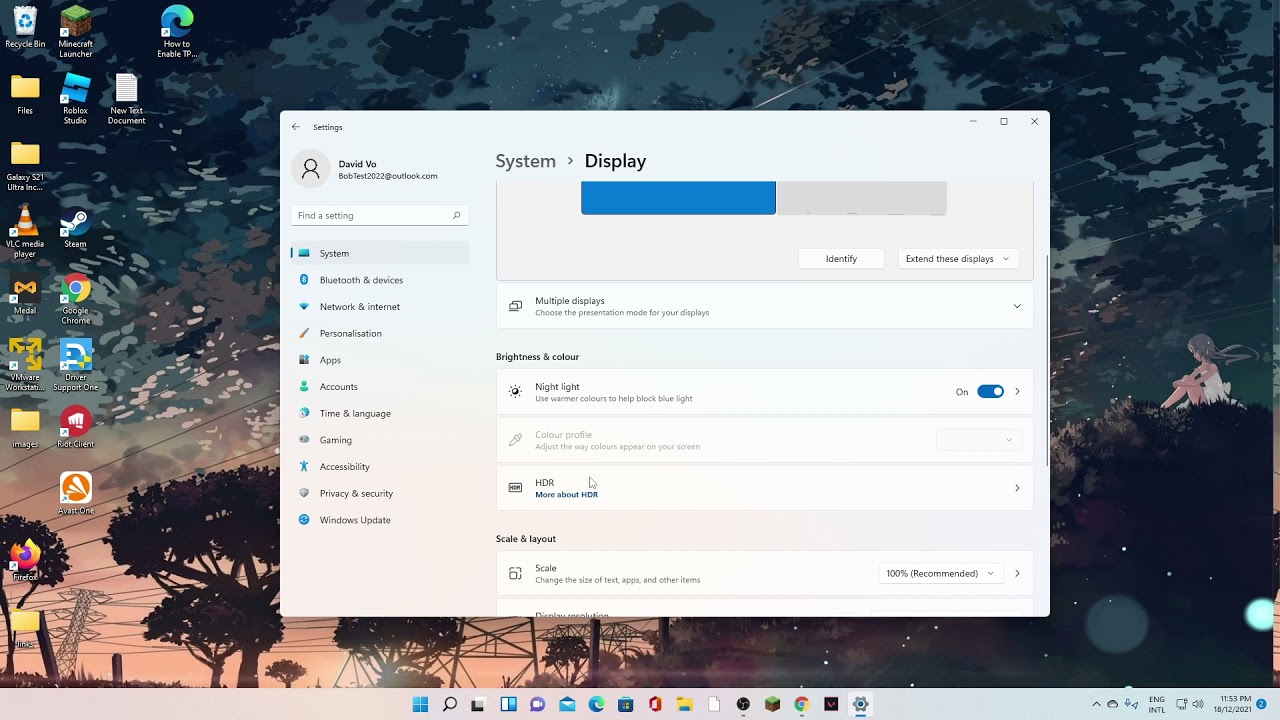Open File Explorer from the taskbar
The width and height of the screenshot is (1280, 720).
tap(684, 704)
